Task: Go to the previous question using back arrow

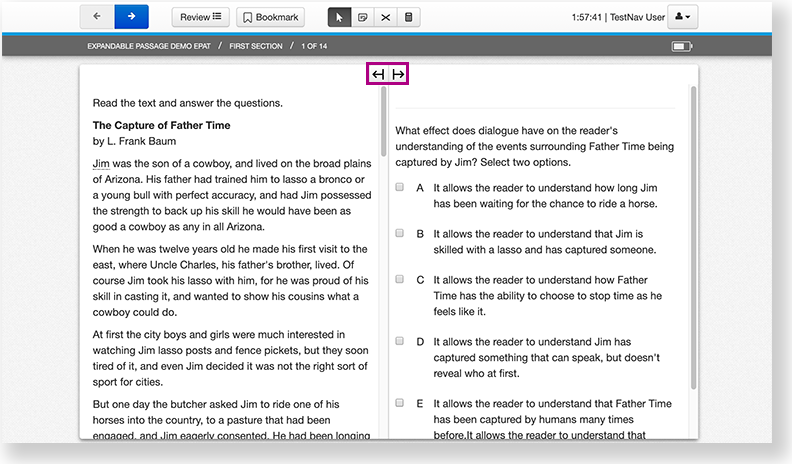Action: click(97, 17)
